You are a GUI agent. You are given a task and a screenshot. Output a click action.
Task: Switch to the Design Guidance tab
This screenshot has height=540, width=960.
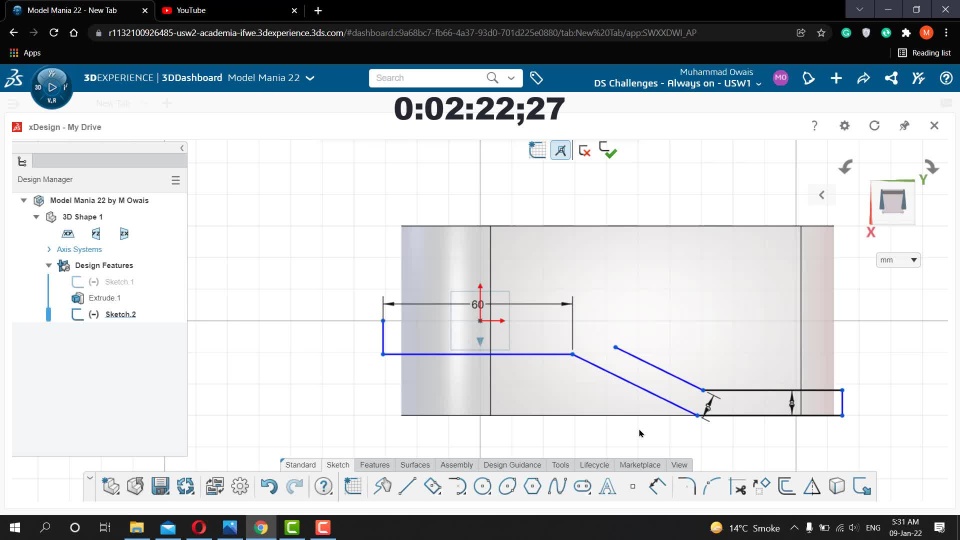coord(512,465)
